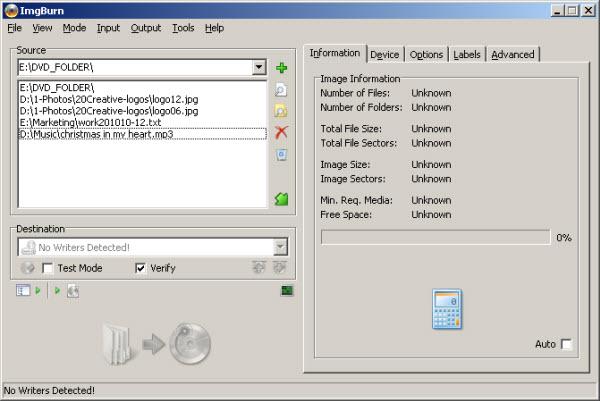Click the green Disc Layout Editor icon
The image size is (600, 401).
(281, 199)
